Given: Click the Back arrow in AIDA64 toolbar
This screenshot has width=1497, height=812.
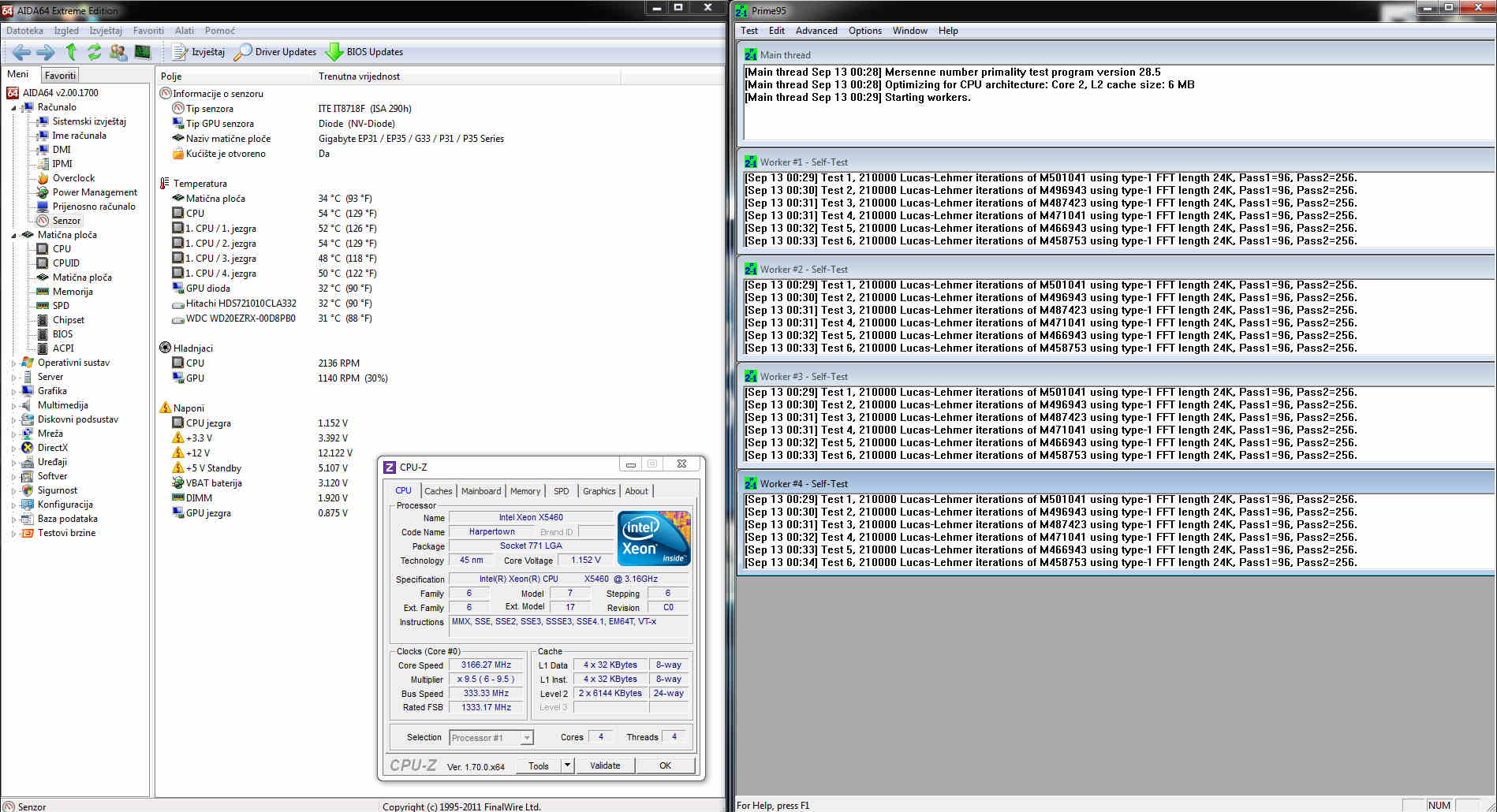Looking at the screenshot, I should (x=21, y=52).
